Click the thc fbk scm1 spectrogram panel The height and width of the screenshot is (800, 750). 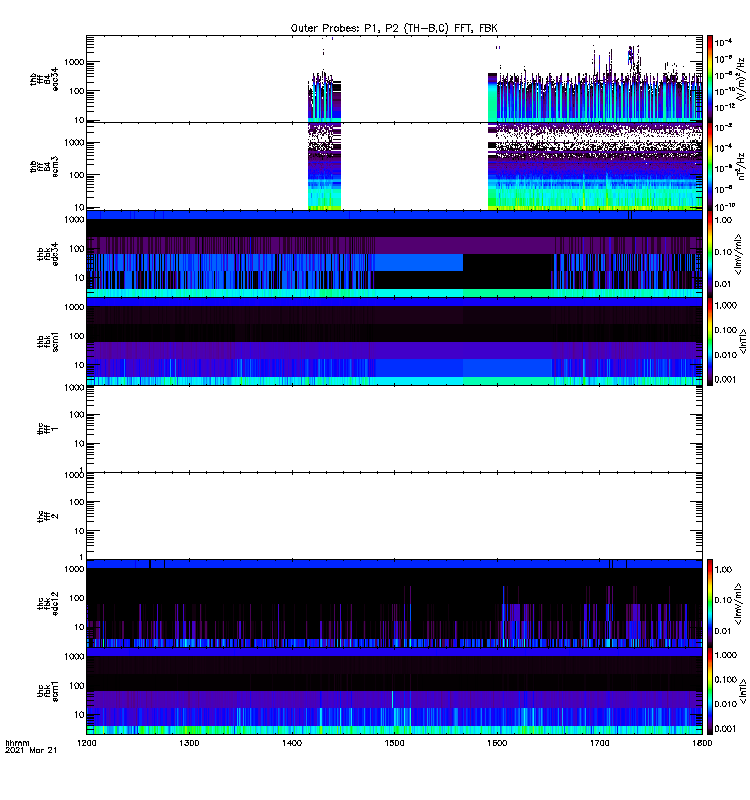point(394,691)
